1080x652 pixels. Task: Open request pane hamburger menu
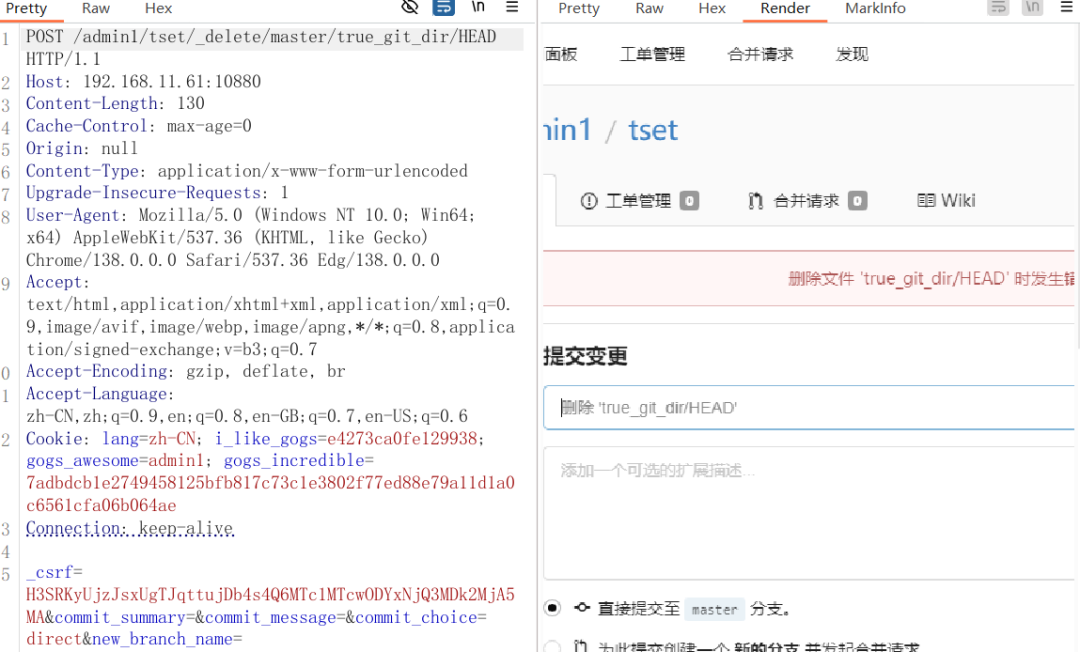[512, 7]
